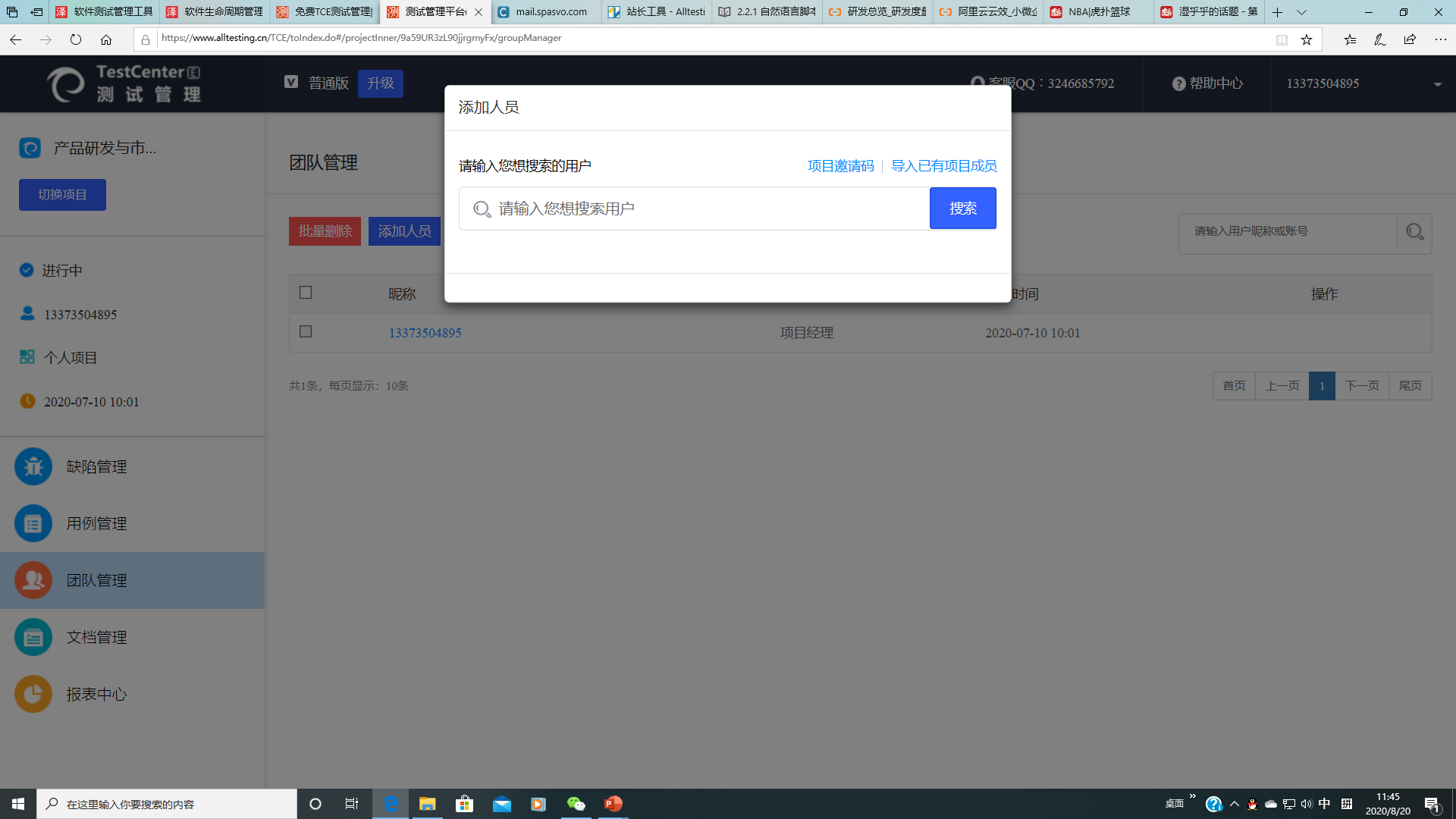This screenshot has width=1456, height=819.
Task: Toggle the 中 input language in system tray
Action: point(1324,803)
